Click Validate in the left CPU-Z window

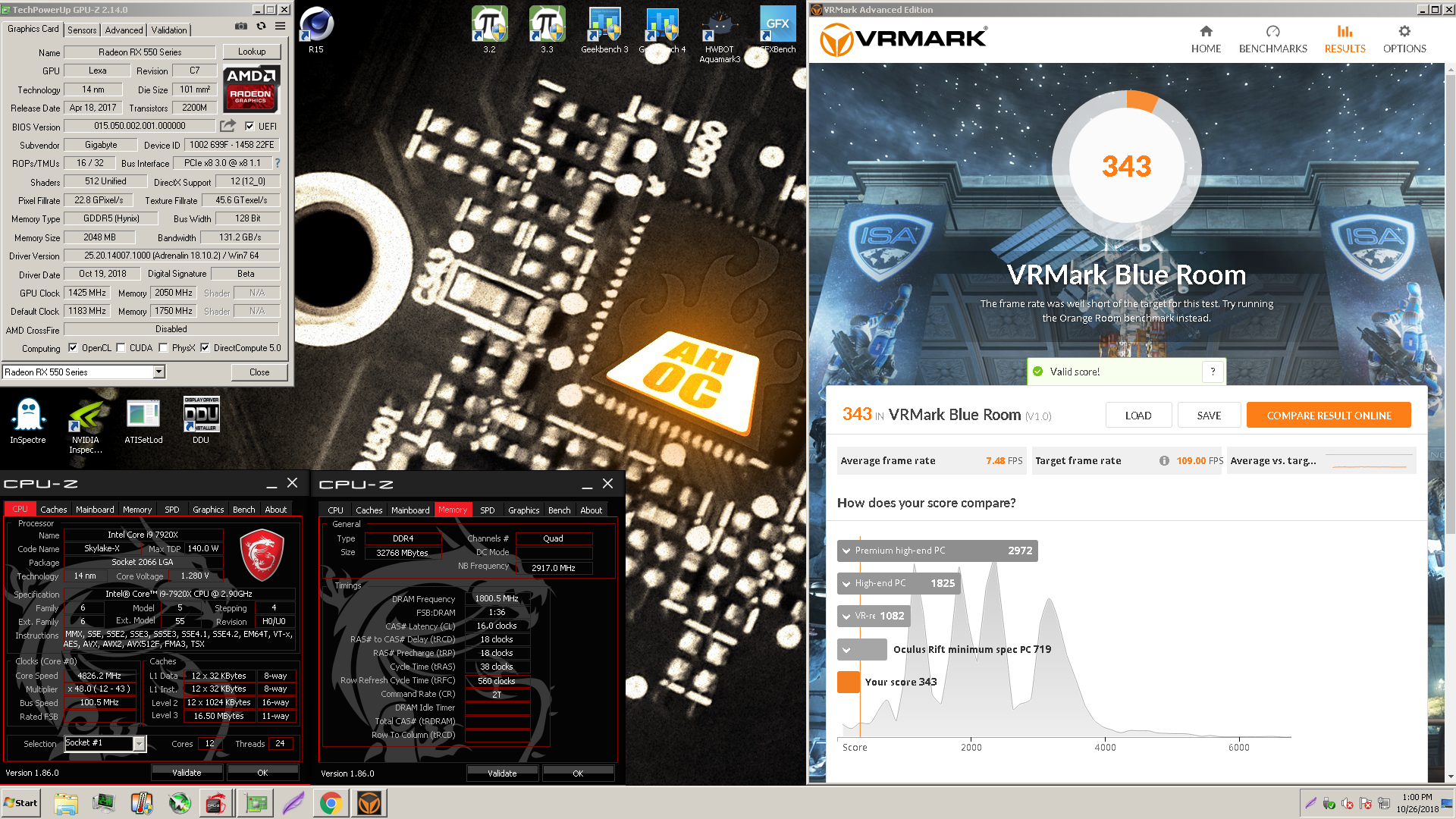(x=187, y=773)
